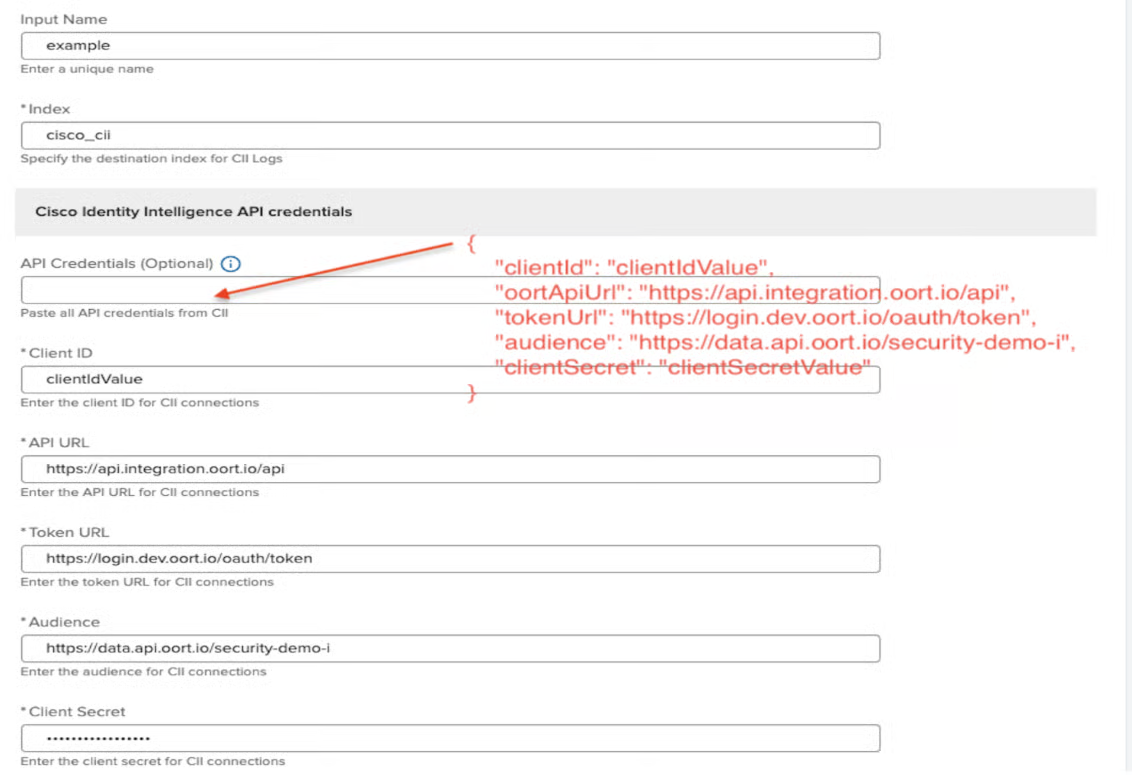Click "Enter the token URL for CII connections" hint
This screenshot has height=775, width=1132.
pos(147,581)
